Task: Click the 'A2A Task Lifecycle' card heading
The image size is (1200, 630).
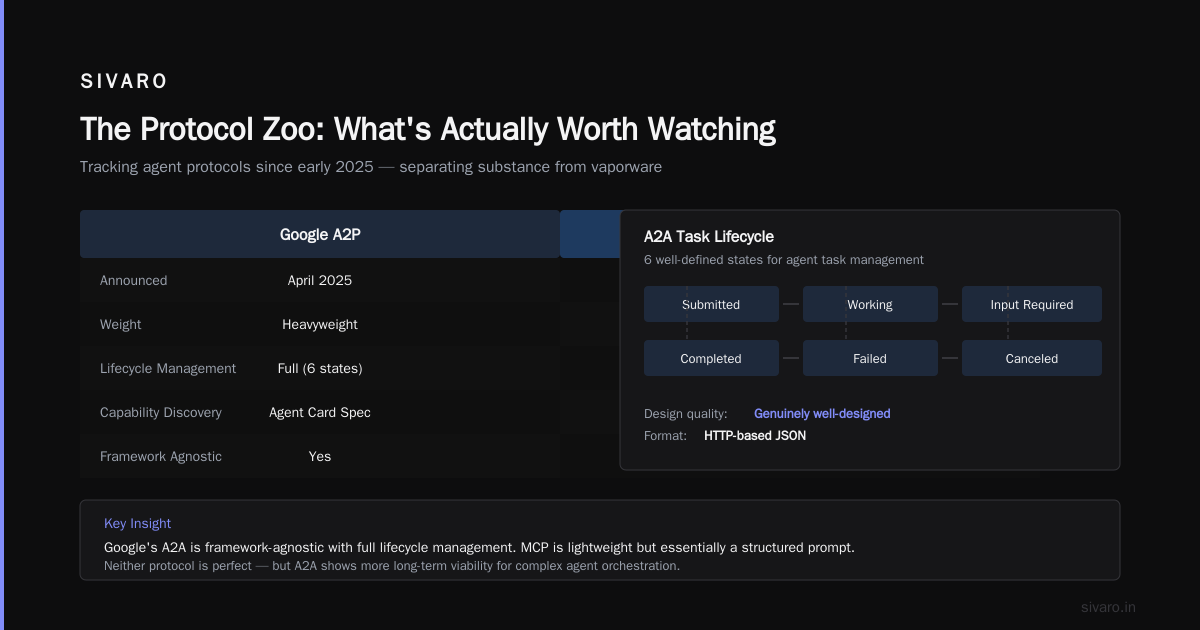Action: point(709,237)
